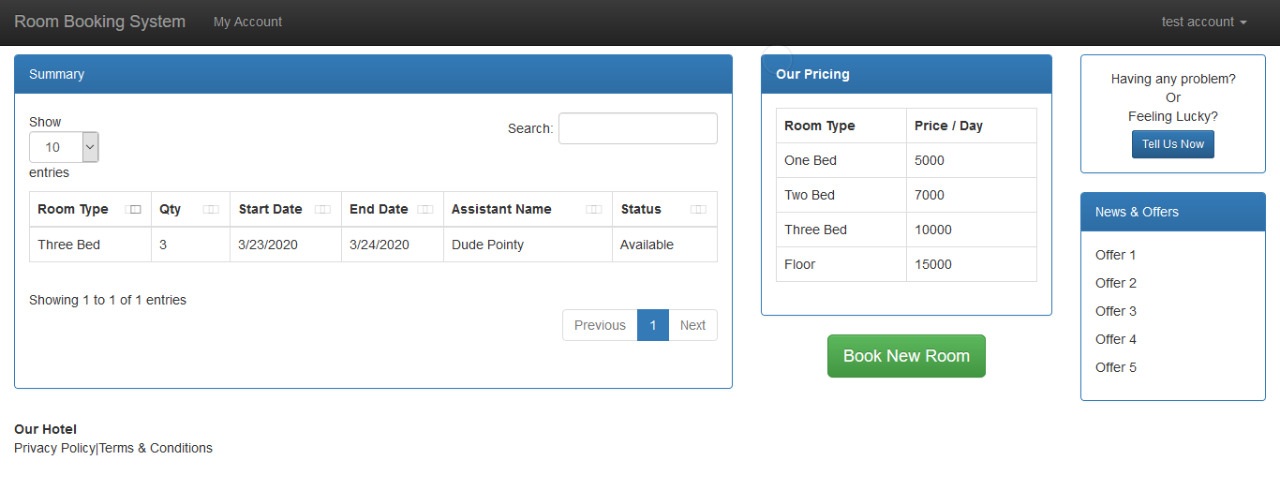Sort by Assistant Name using its icon
The height and width of the screenshot is (490, 1280).
click(x=594, y=209)
